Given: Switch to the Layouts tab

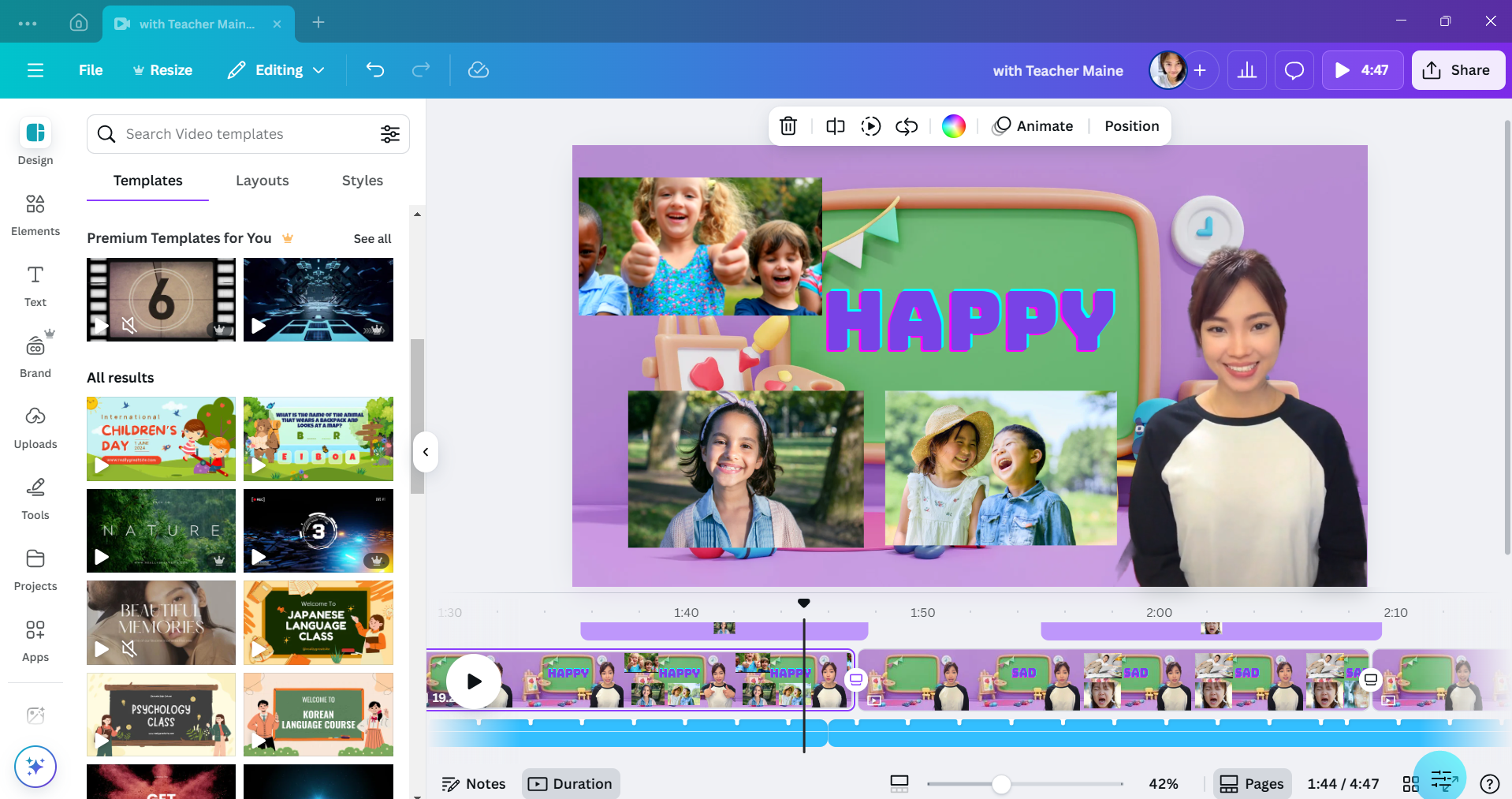Looking at the screenshot, I should tap(263, 181).
